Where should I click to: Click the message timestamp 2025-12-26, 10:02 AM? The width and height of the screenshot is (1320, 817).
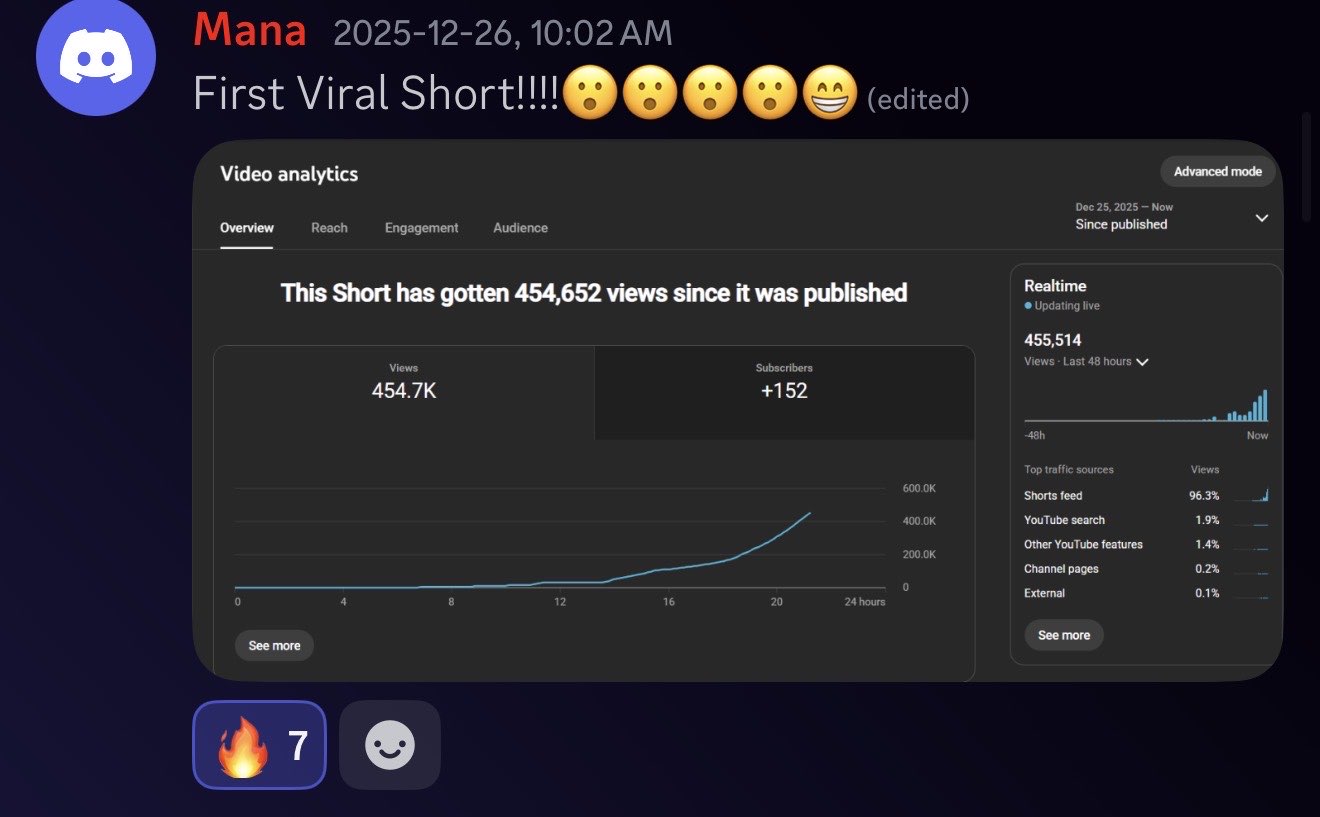click(x=502, y=33)
